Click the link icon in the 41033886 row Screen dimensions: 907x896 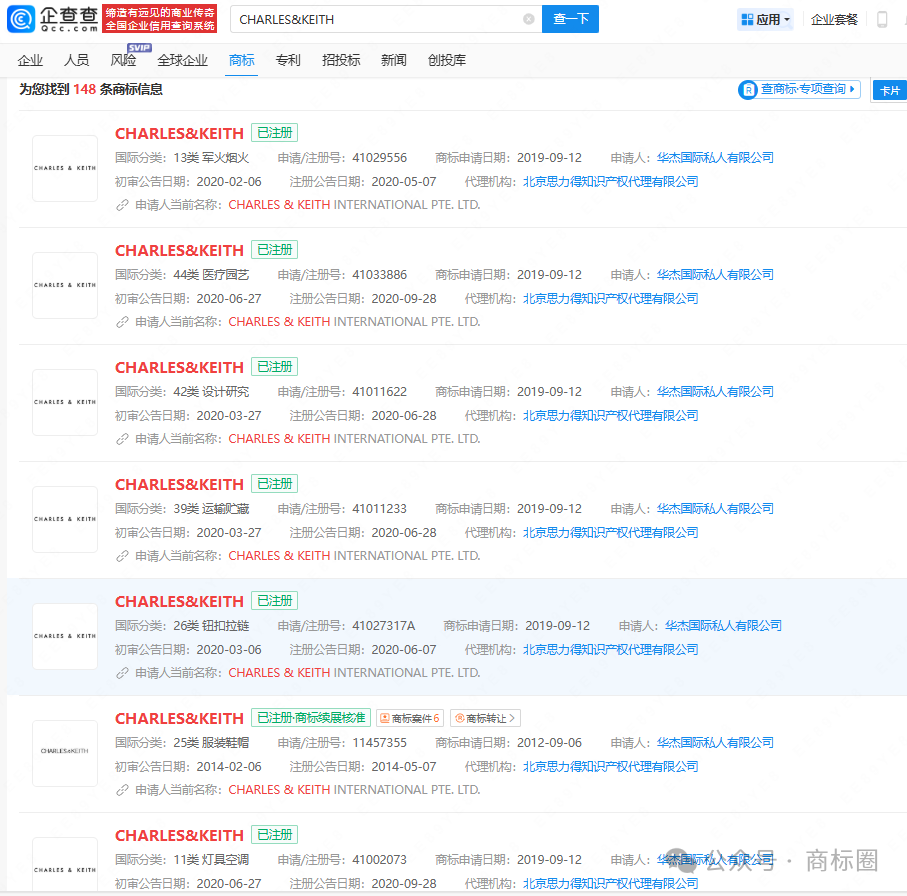[122, 322]
